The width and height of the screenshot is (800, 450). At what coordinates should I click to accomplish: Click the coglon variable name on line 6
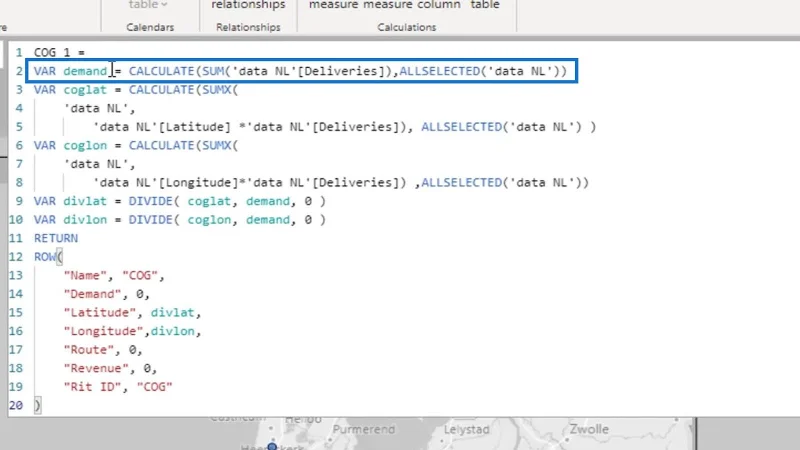point(85,145)
